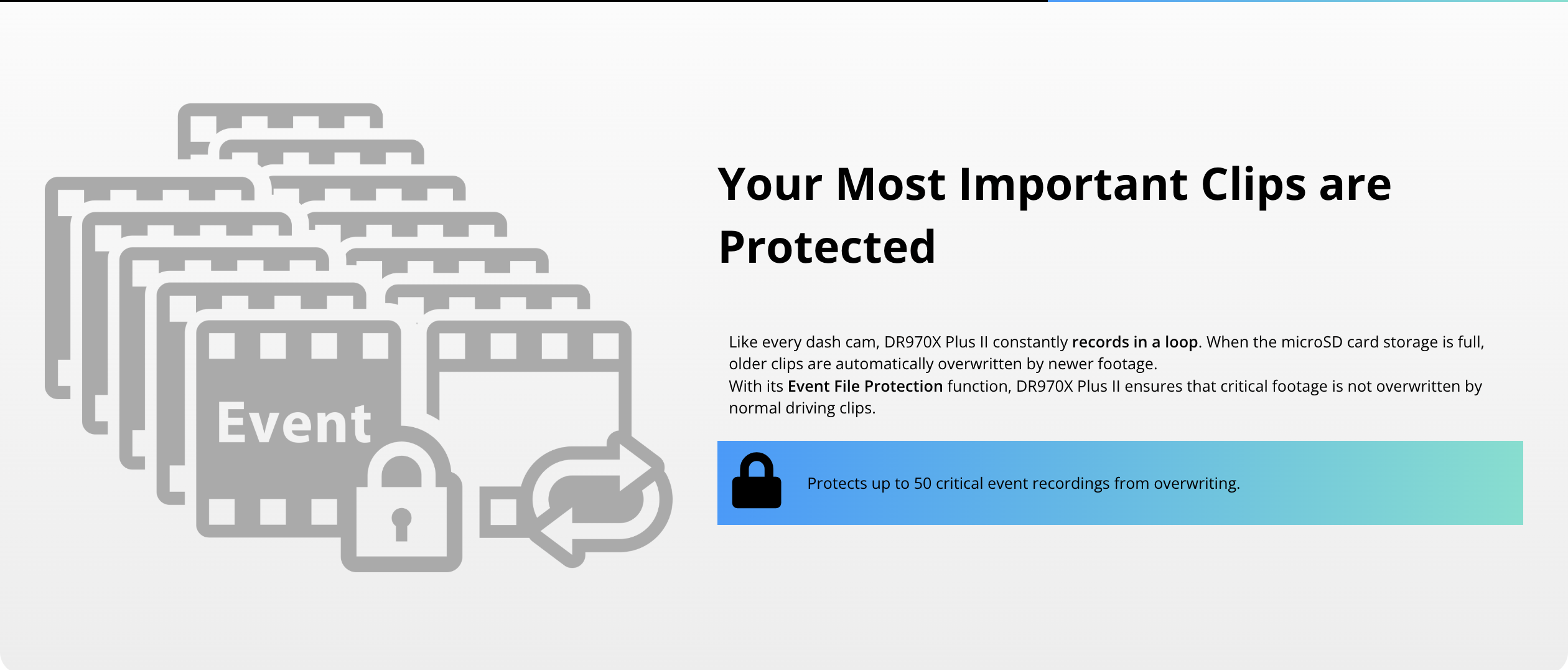Click 'older clips are automatically overwritten' sentence
1568x670 pixels.
click(x=943, y=364)
